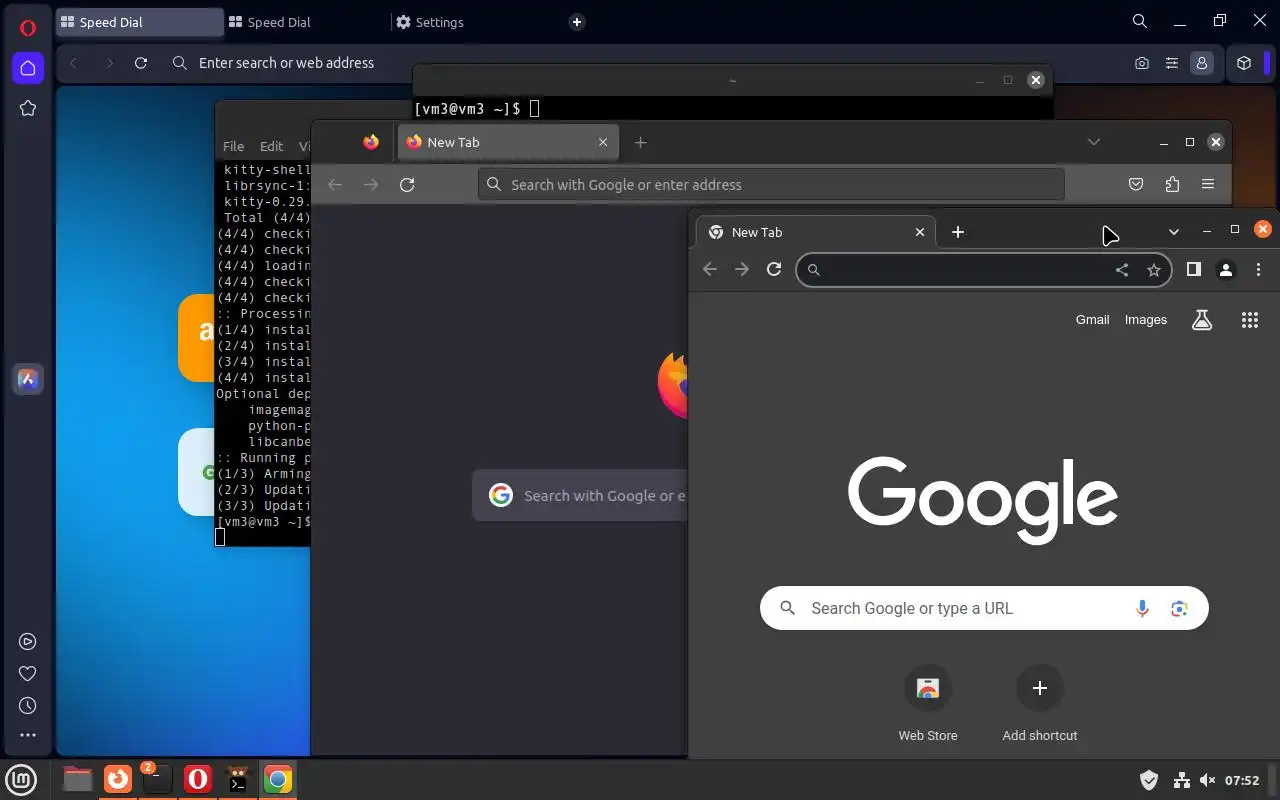Open the Opera main menu logo

[27, 27]
